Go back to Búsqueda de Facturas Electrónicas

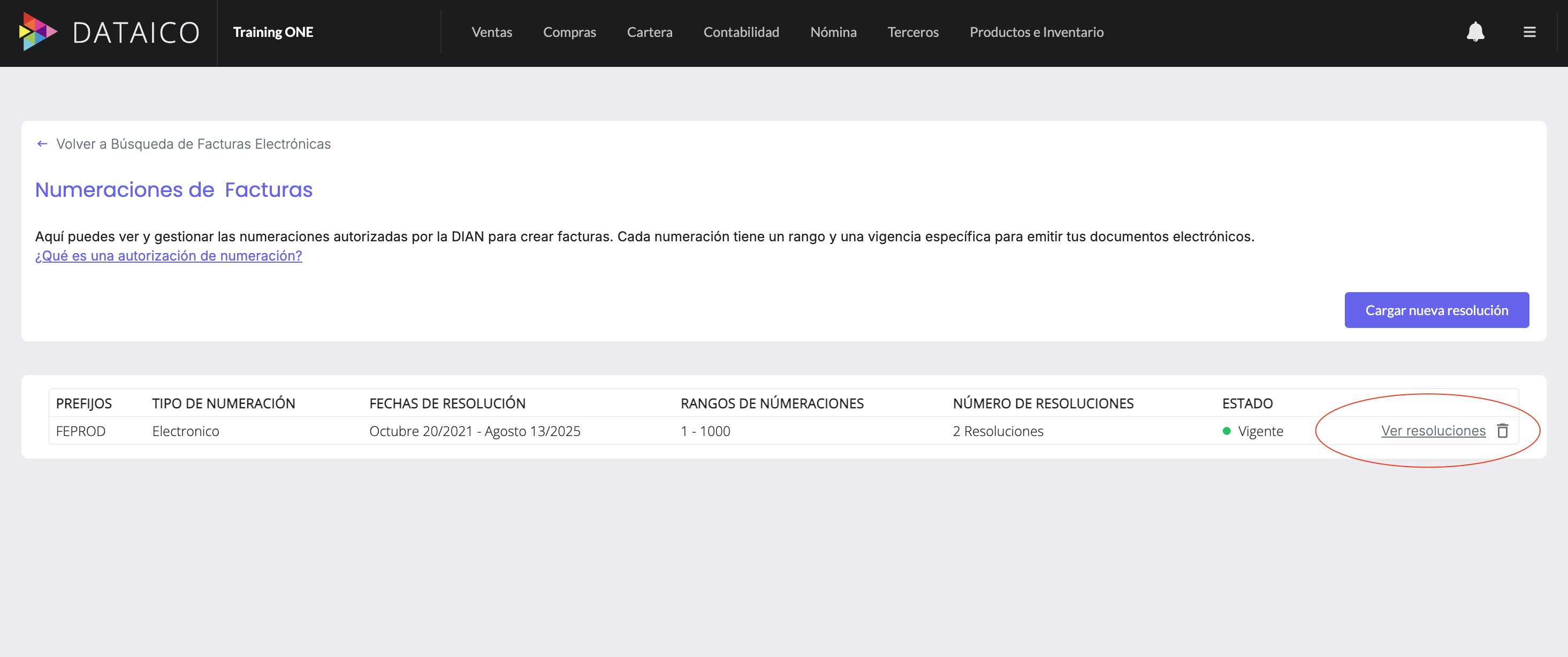194,143
